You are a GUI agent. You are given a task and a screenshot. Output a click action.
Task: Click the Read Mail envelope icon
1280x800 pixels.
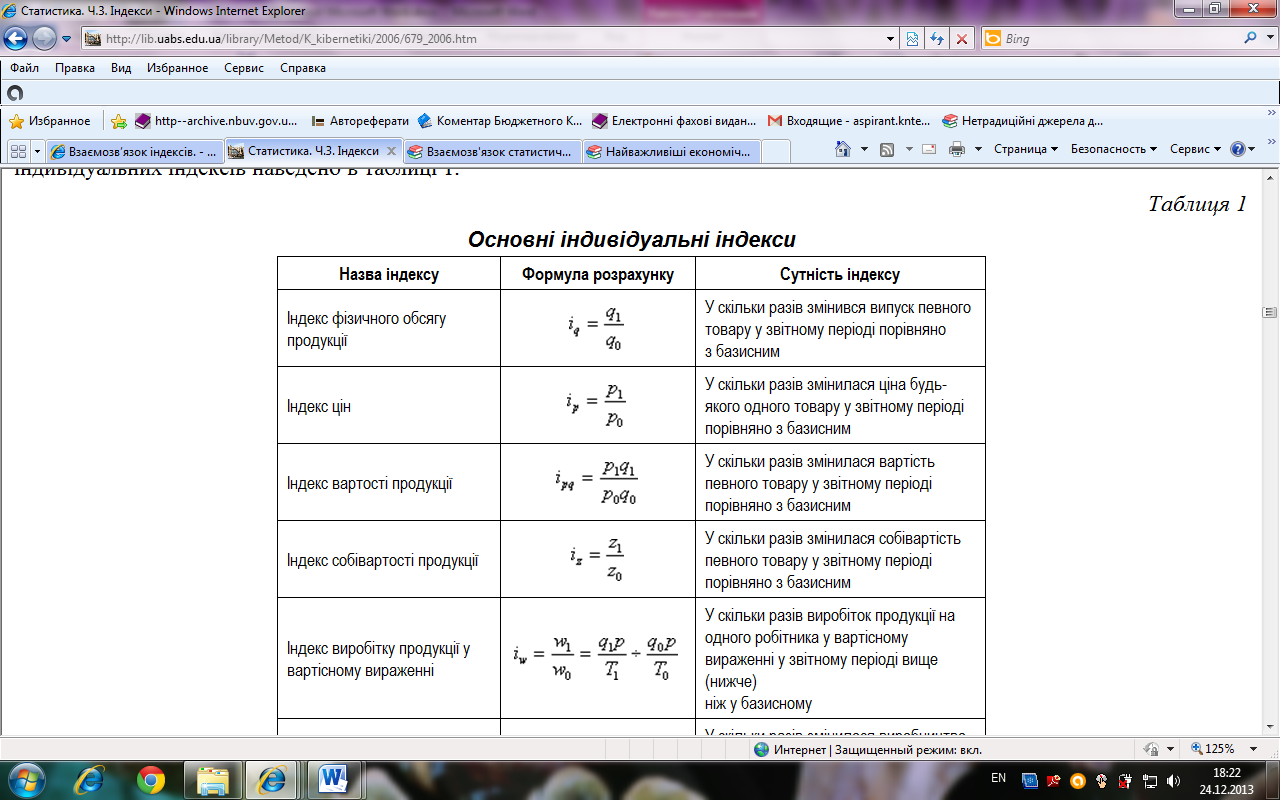tap(929, 149)
